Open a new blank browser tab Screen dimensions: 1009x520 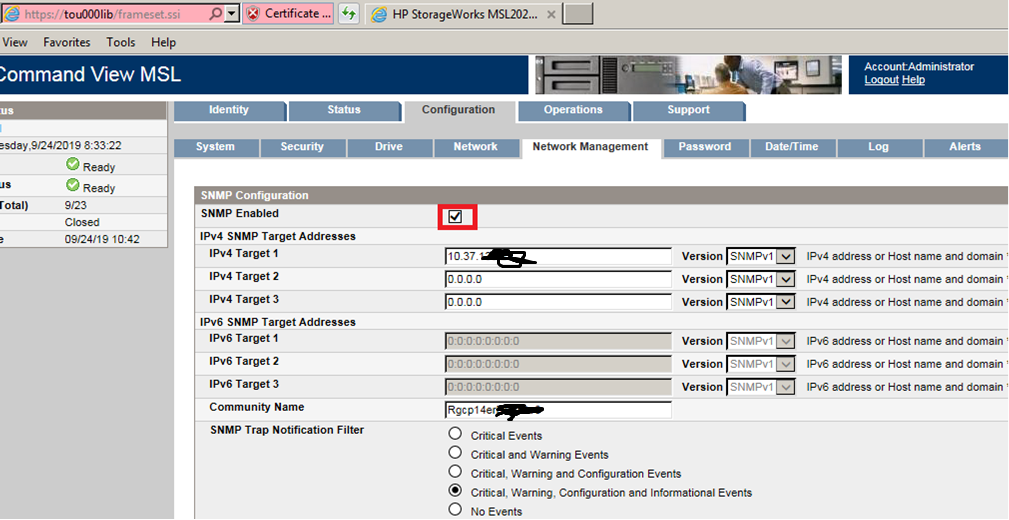click(x=578, y=13)
